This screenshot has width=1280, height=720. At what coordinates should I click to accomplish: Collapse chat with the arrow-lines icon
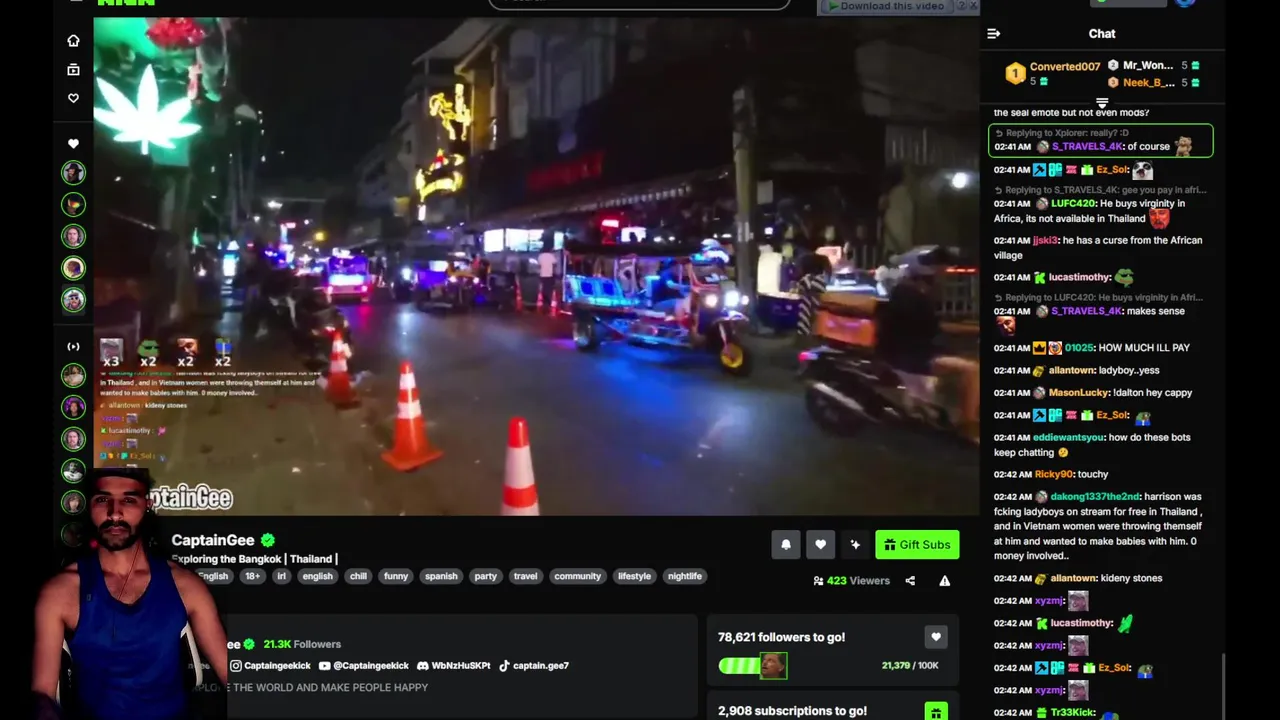993,34
